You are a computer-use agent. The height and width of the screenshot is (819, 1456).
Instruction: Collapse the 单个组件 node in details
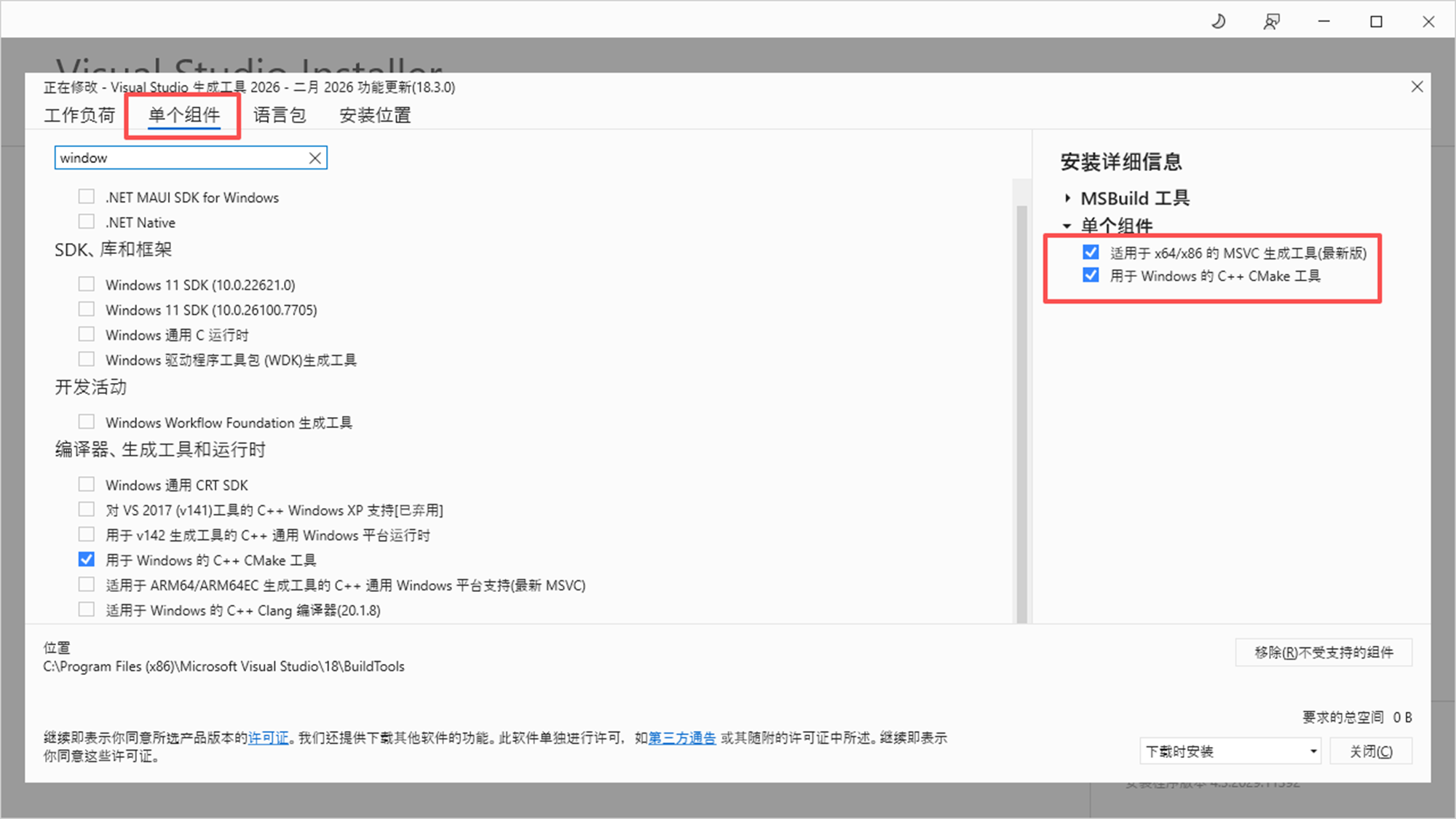pos(1067,226)
